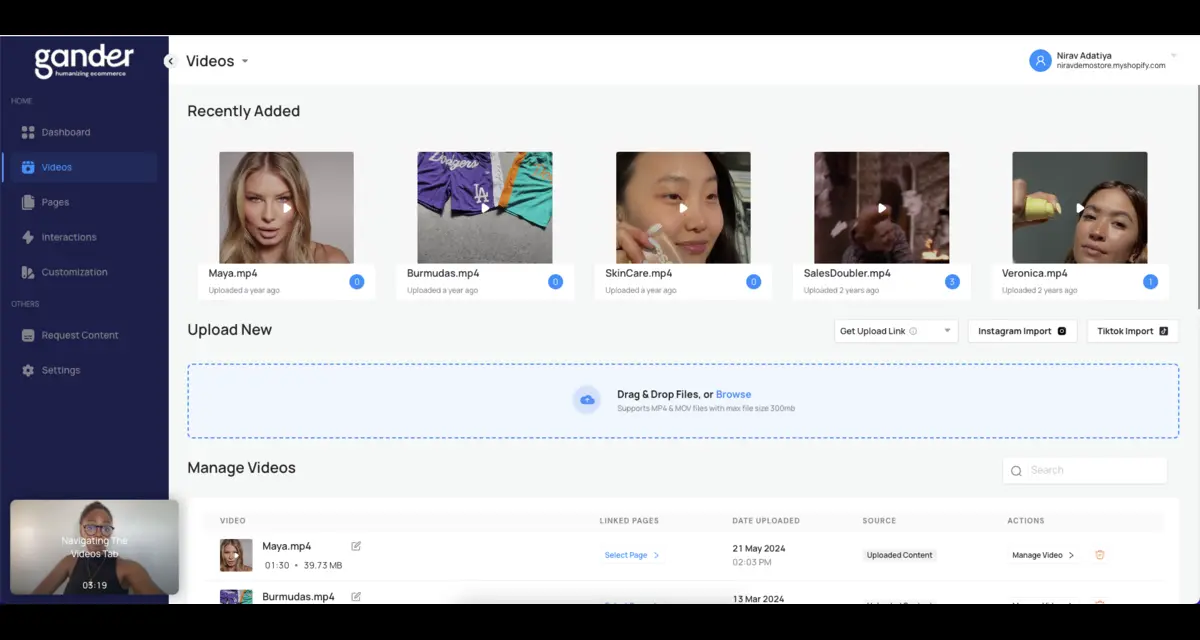Click the rename edit icon next to Maya.mp4
1200x640 pixels.
[x=356, y=546]
